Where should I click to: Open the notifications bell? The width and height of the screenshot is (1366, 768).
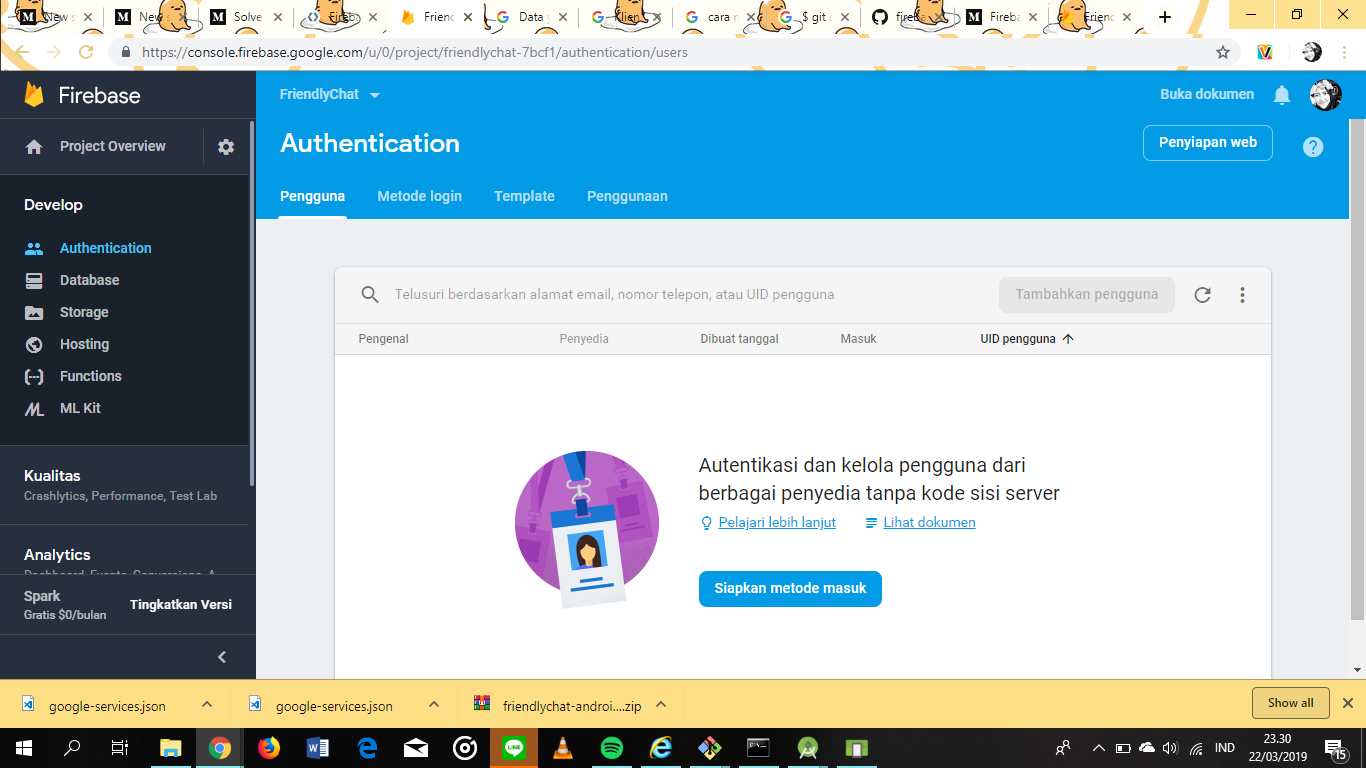point(1282,94)
